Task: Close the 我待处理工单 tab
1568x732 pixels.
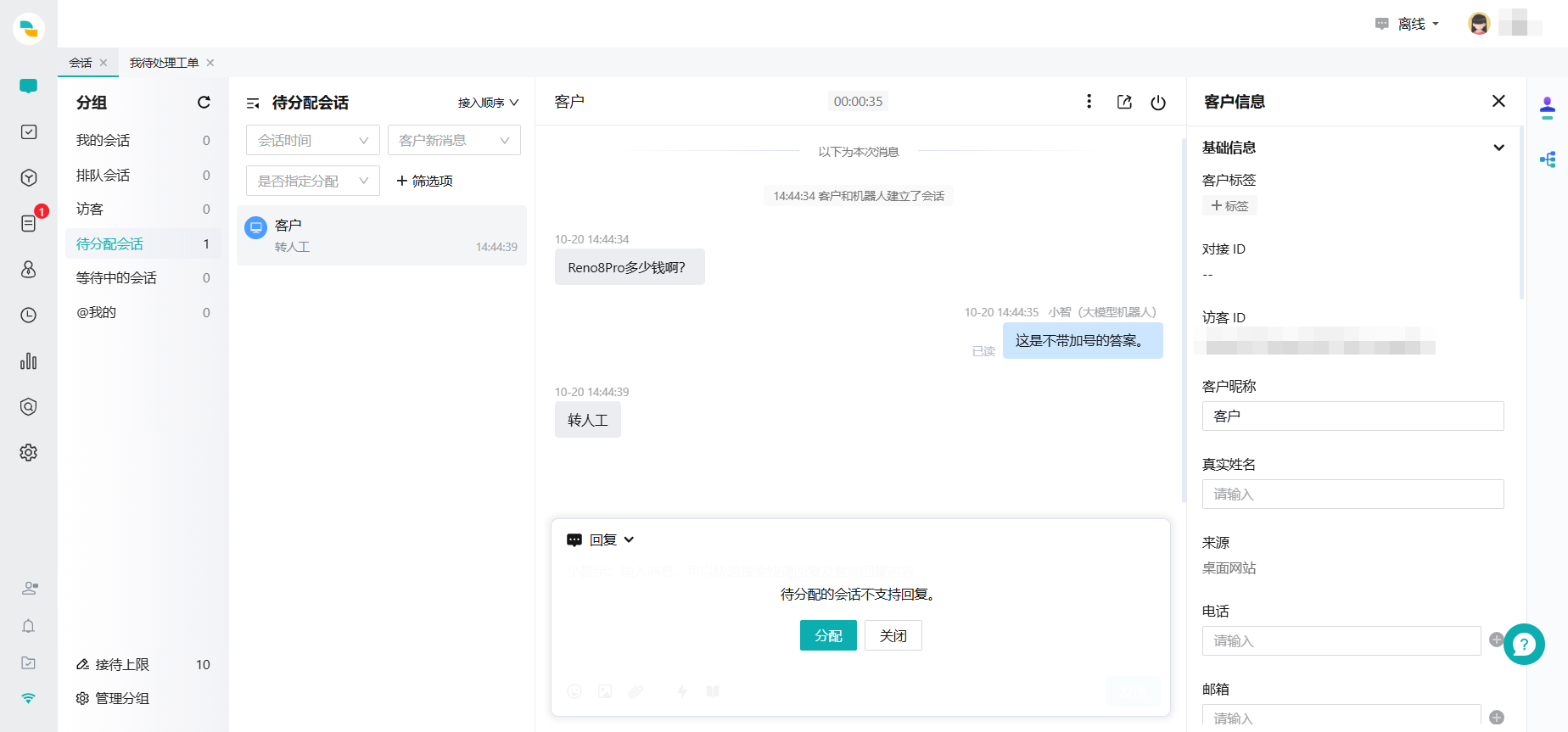Action: pyautogui.click(x=210, y=63)
